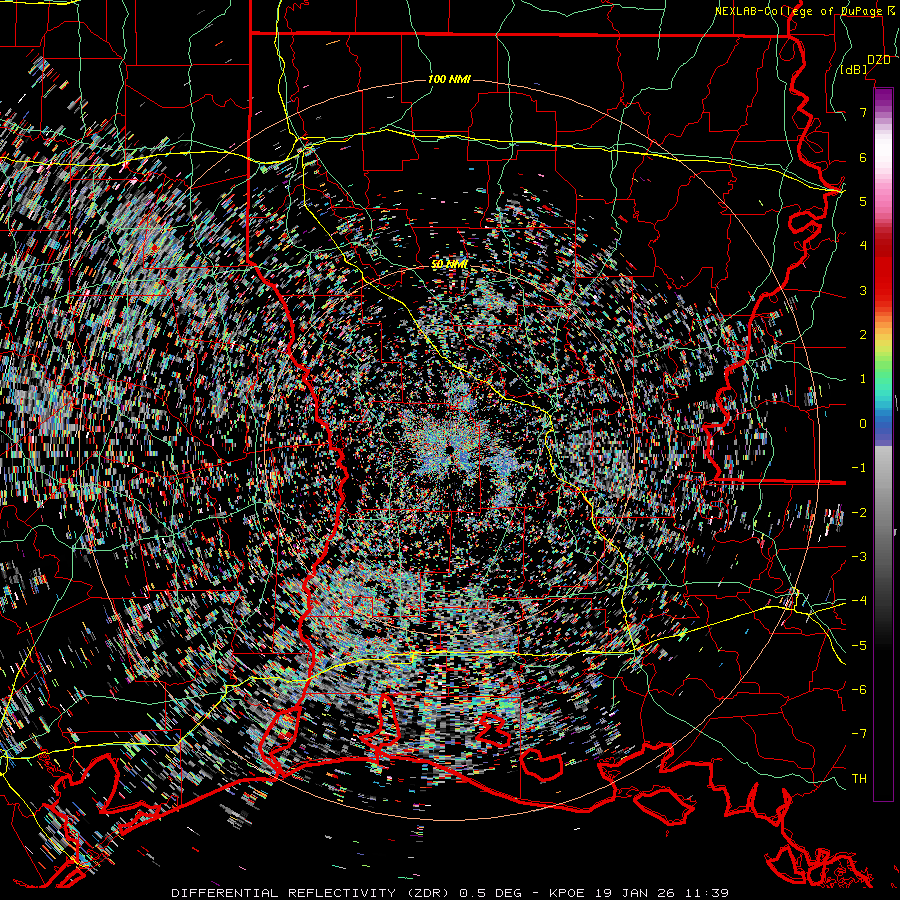This screenshot has height=900, width=900.
Task: Select the 0 dB scale label
Action: pos(863,424)
